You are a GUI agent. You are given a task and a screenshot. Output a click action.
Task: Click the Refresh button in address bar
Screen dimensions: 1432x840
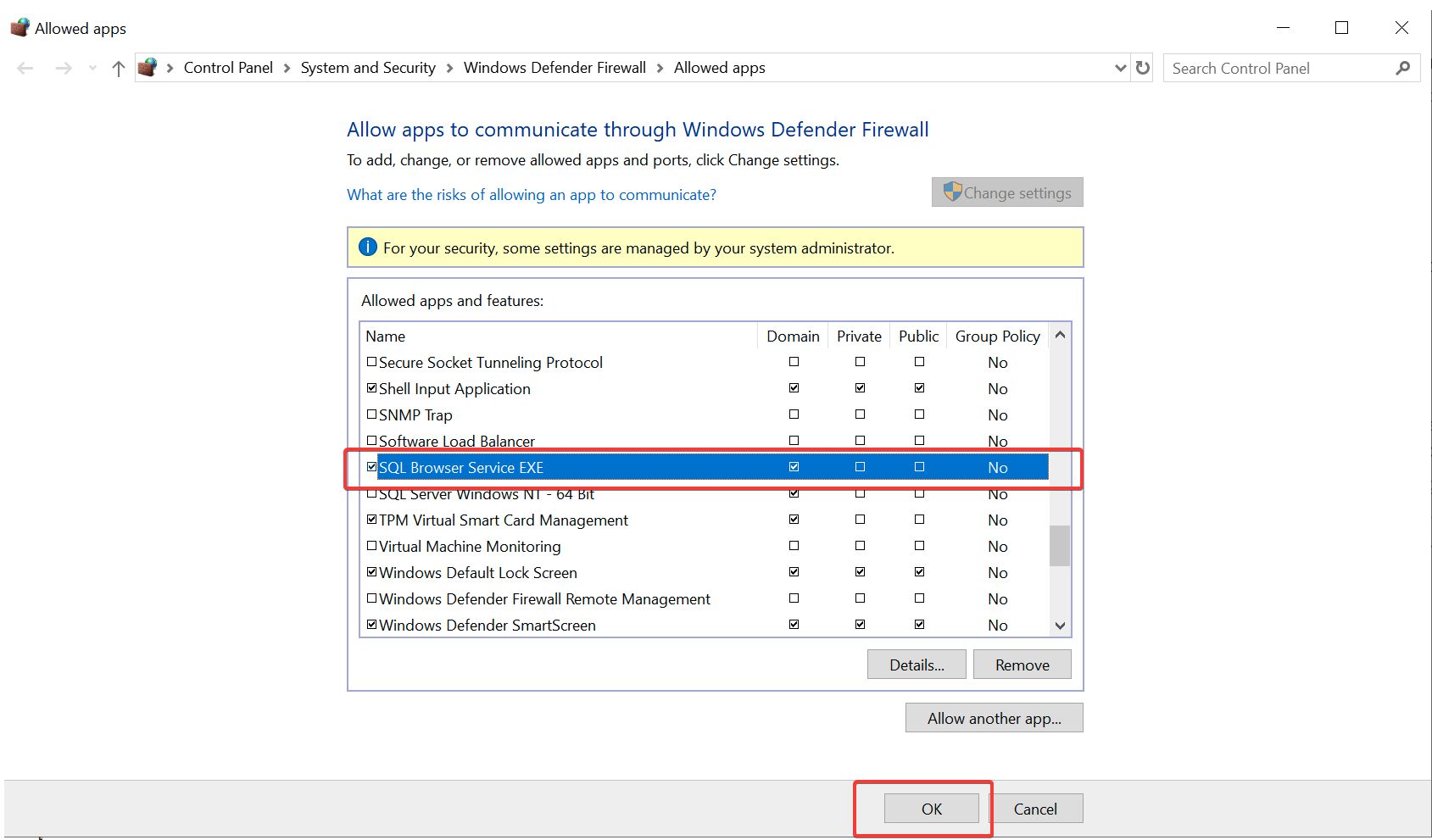(1143, 68)
